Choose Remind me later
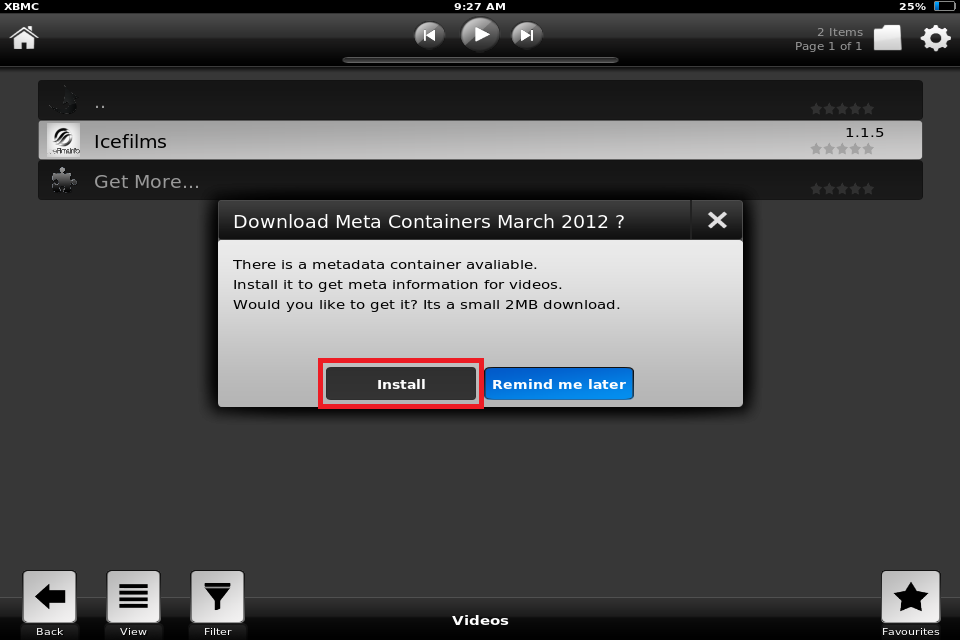Screen dimensions: 960x640 pyautogui.click(x=559, y=384)
